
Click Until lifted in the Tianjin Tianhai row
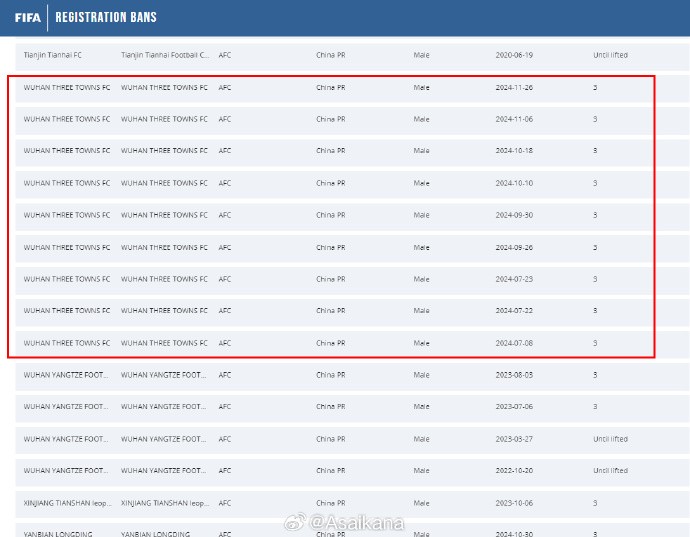pos(610,55)
